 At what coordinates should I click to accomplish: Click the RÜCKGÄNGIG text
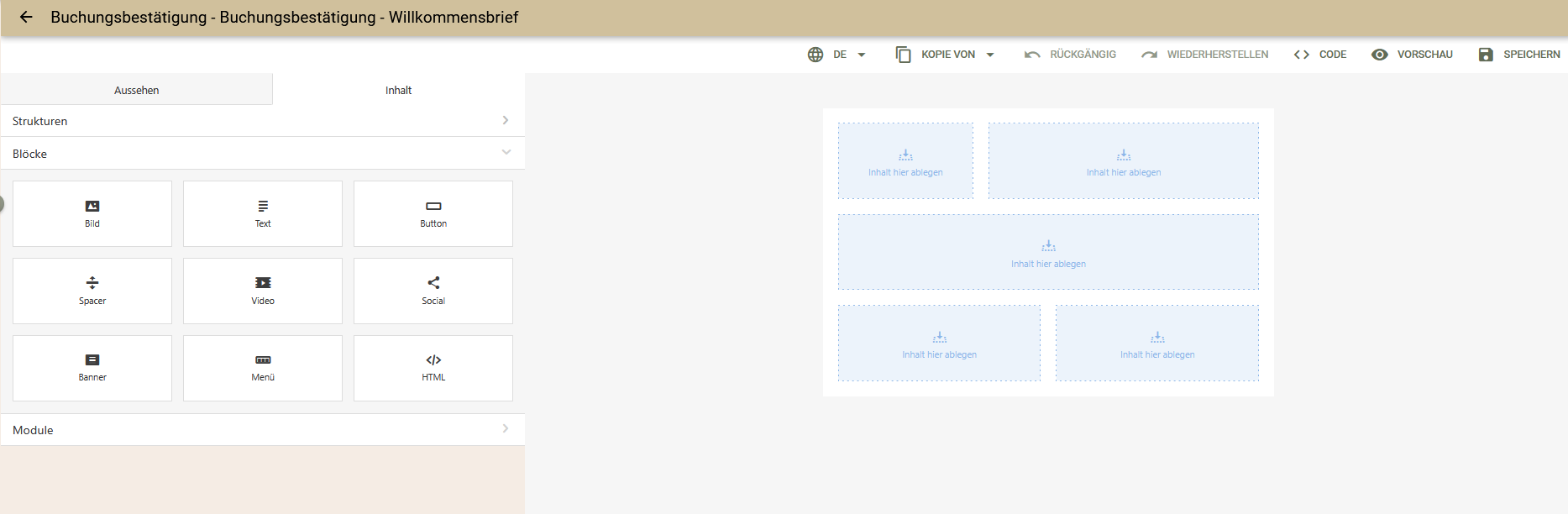[x=1083, y=55]
